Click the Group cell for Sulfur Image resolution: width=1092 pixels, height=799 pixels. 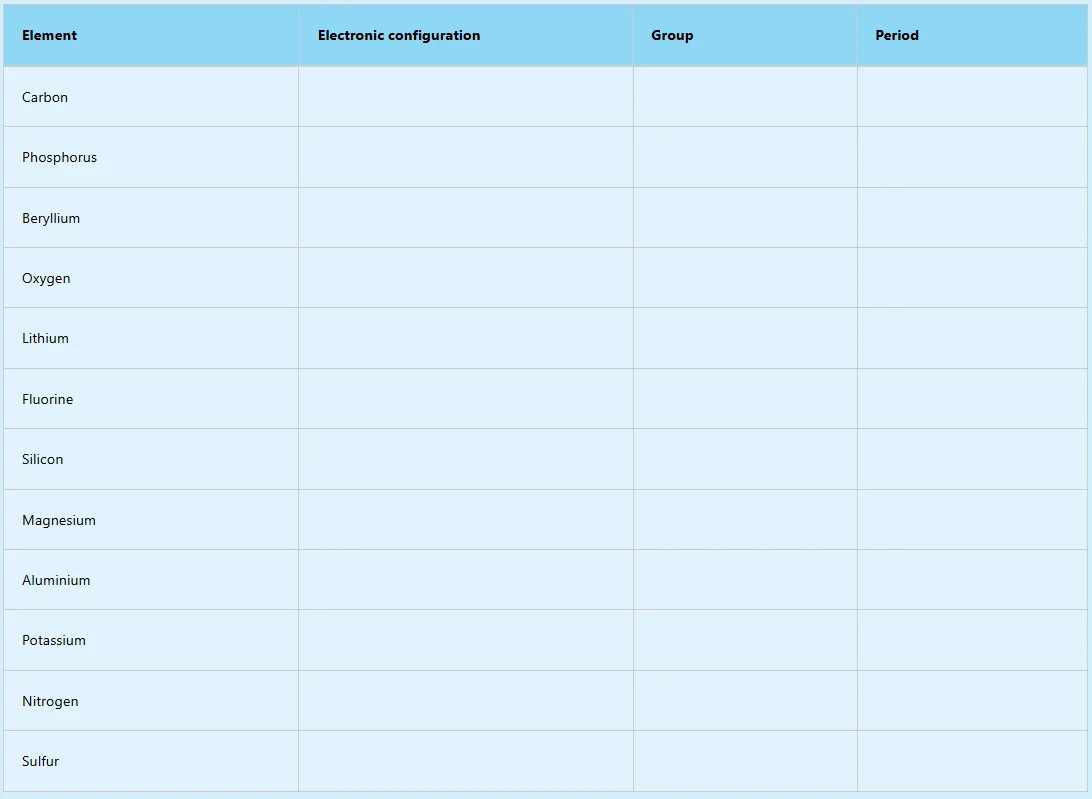click(745, 761)
